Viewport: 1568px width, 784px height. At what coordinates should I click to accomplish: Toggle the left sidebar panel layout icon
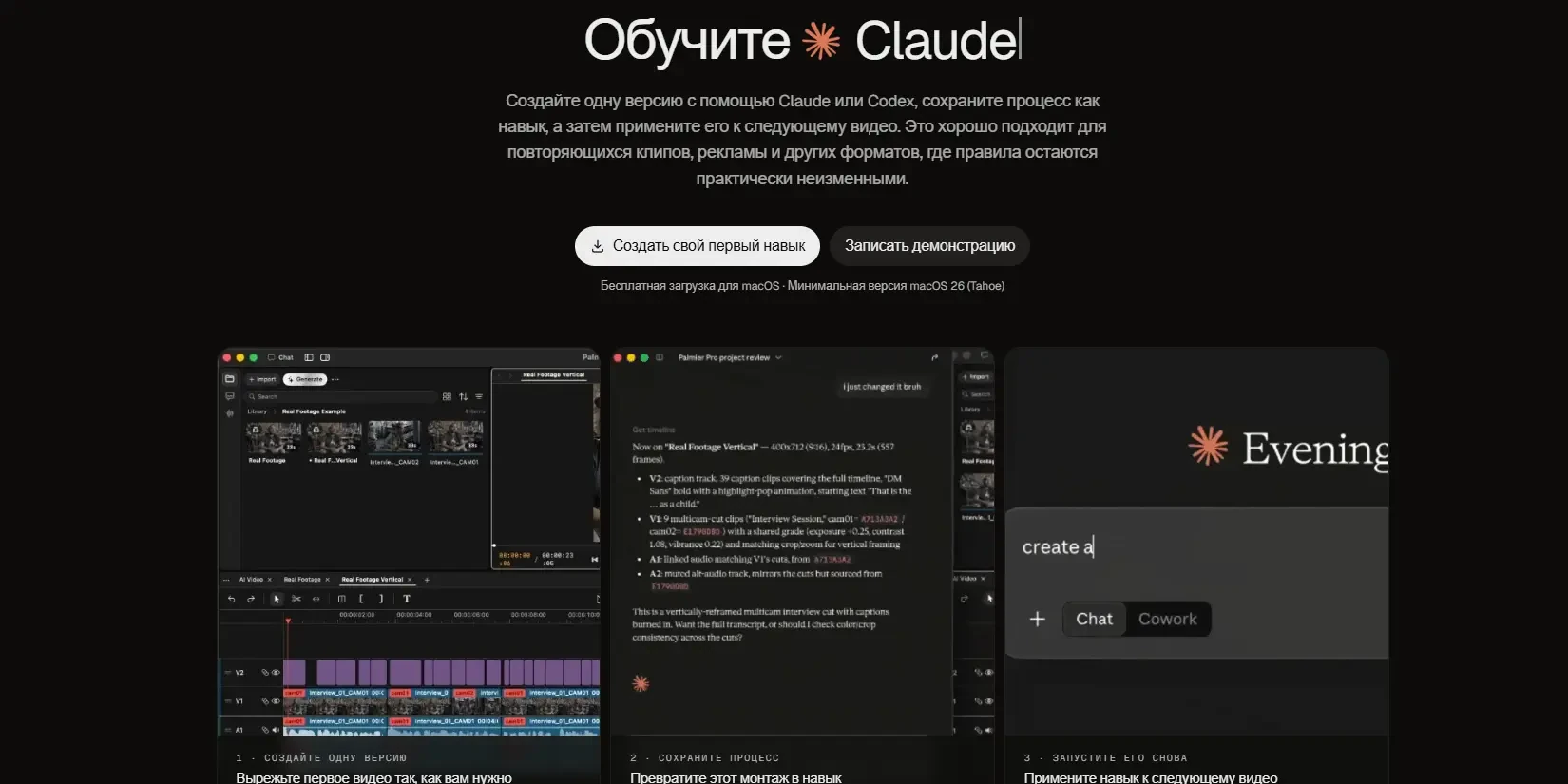[309, 357]
